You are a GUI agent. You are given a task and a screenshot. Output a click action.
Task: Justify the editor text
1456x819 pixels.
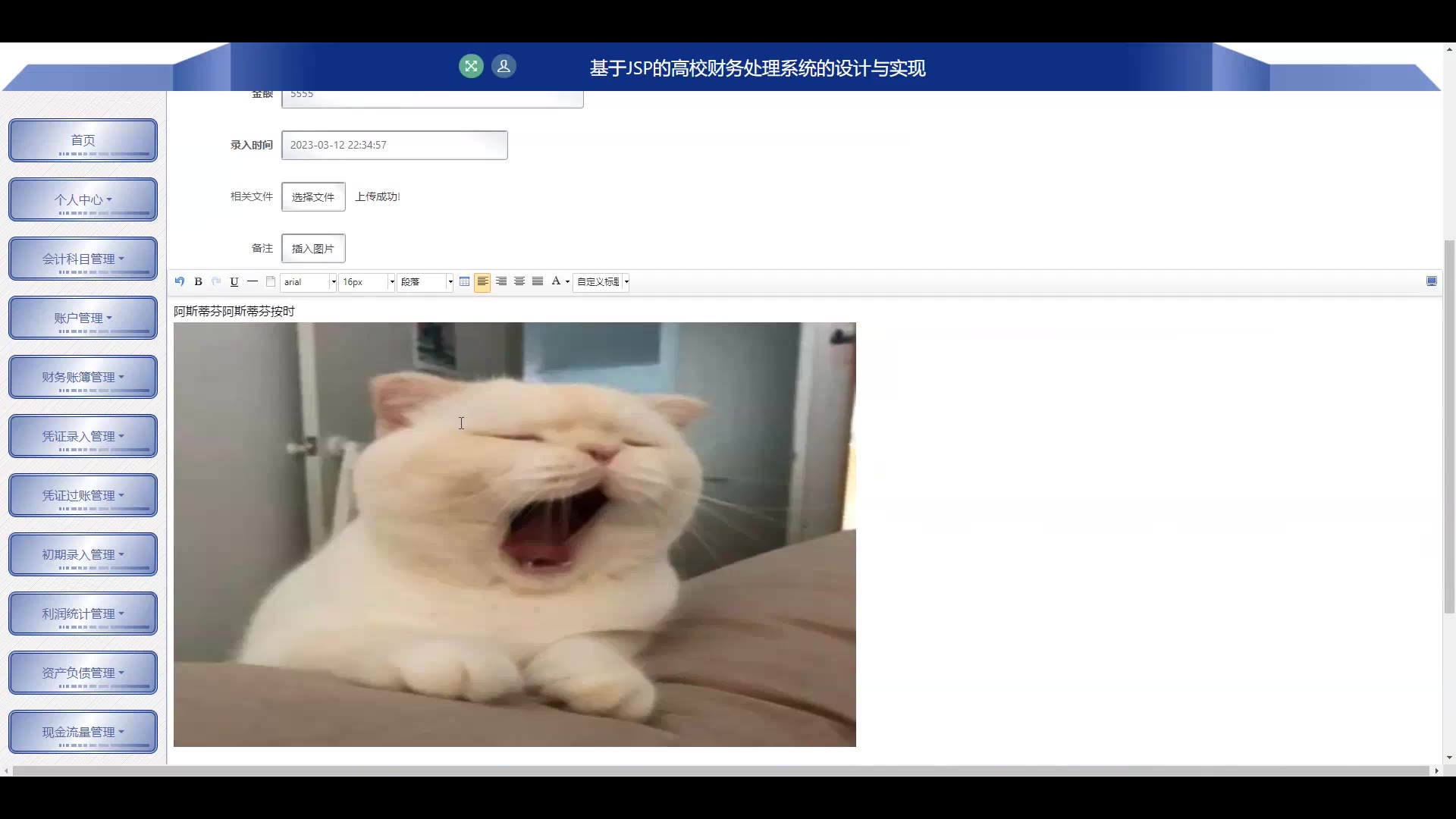coord(538,281)
